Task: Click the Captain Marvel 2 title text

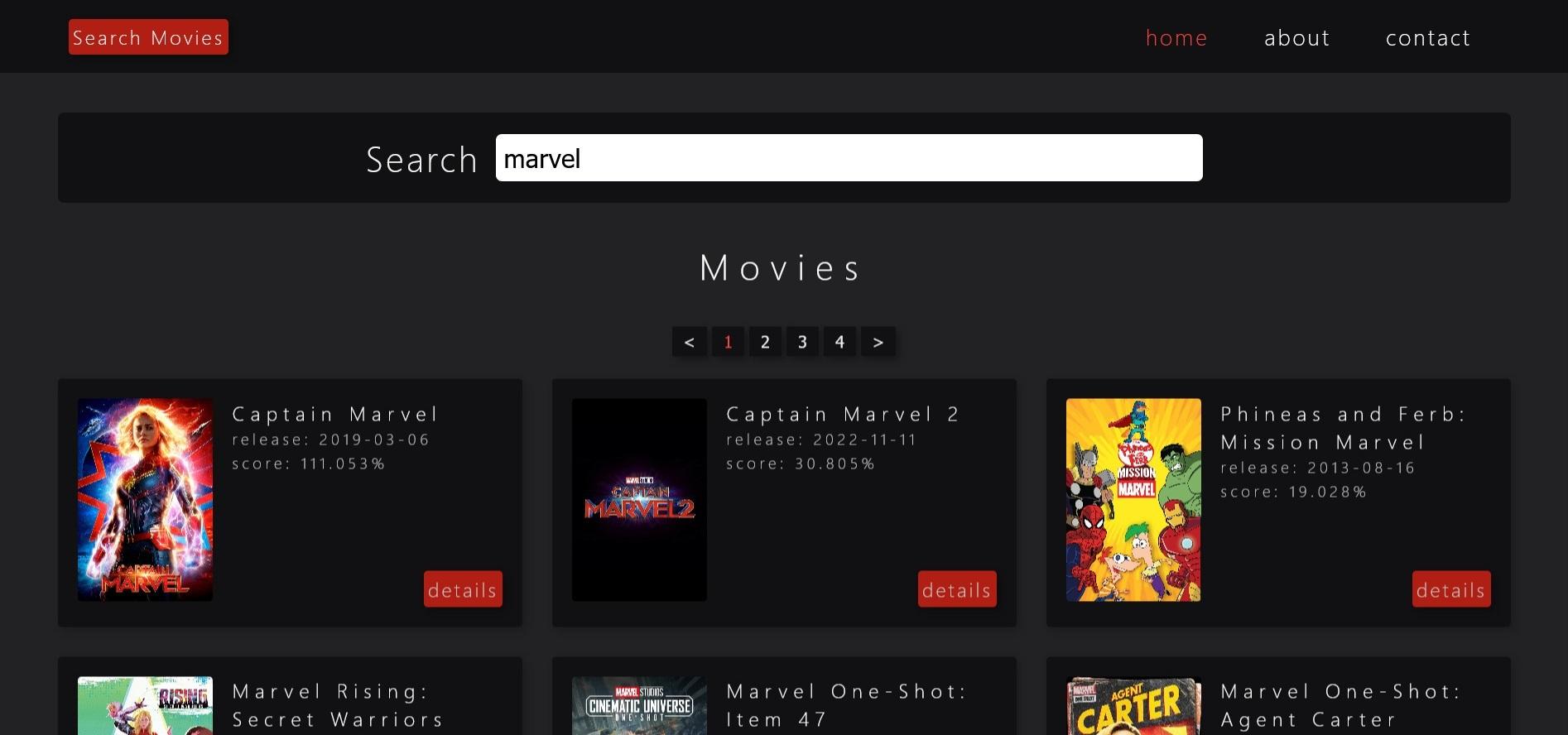Action: (x=843, y=414)
